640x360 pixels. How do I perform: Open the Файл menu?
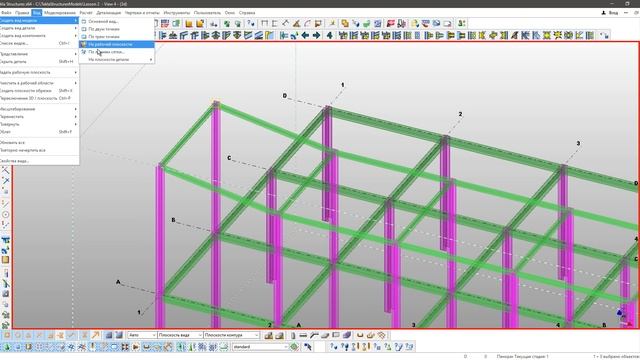pos(6,13)
